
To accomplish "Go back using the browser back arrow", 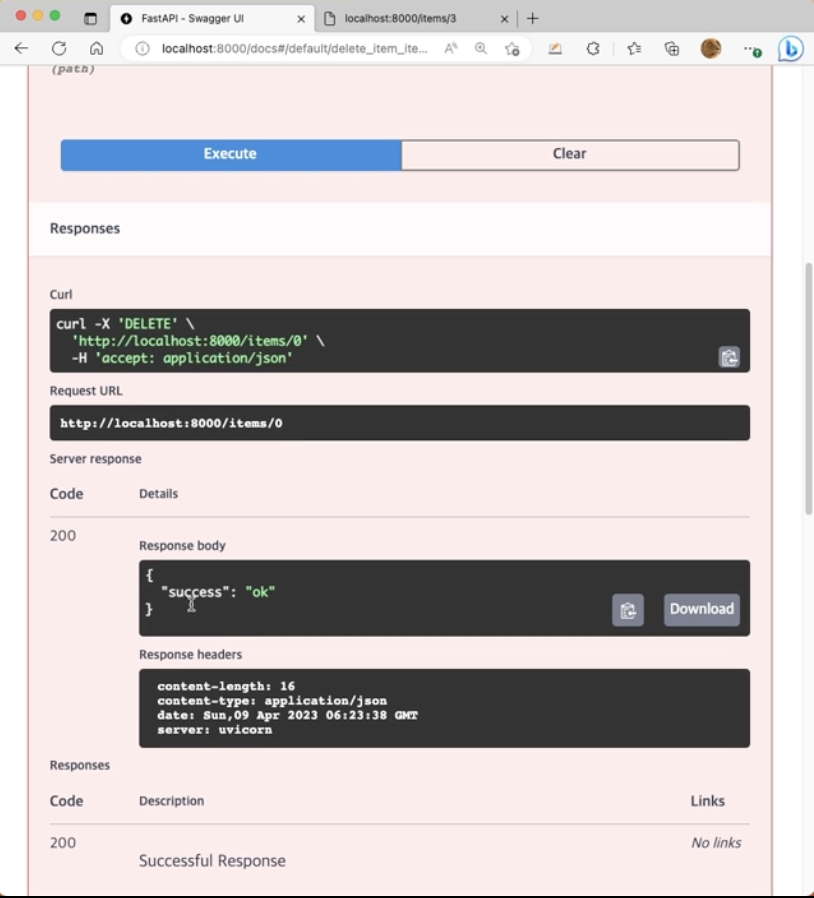I will [22, 49].
